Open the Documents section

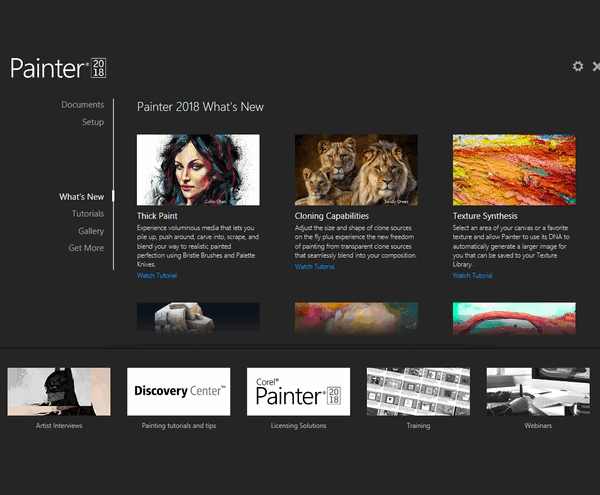(83, 105)
